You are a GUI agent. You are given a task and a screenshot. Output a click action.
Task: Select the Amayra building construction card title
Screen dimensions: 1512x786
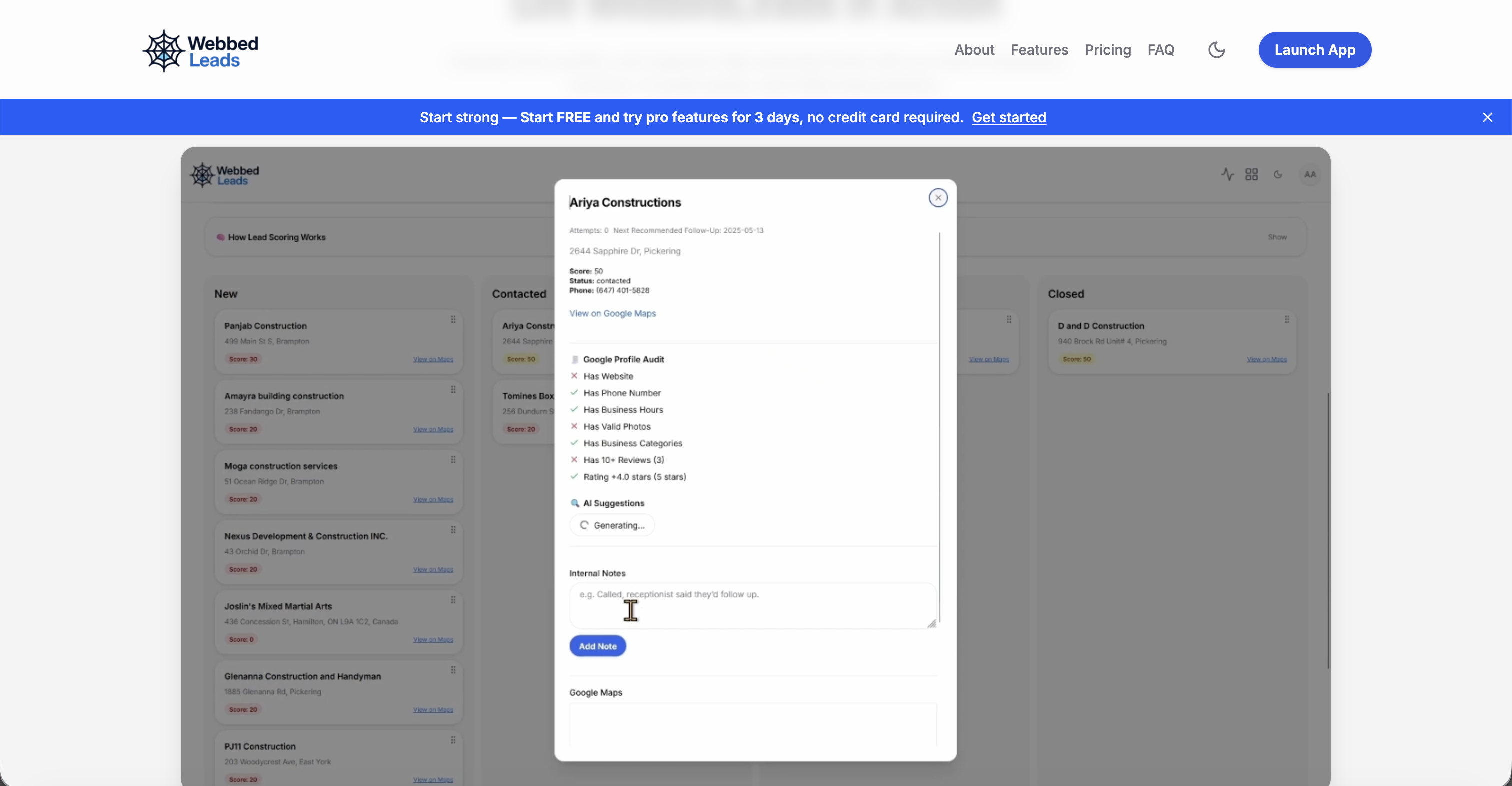[284, 396]
